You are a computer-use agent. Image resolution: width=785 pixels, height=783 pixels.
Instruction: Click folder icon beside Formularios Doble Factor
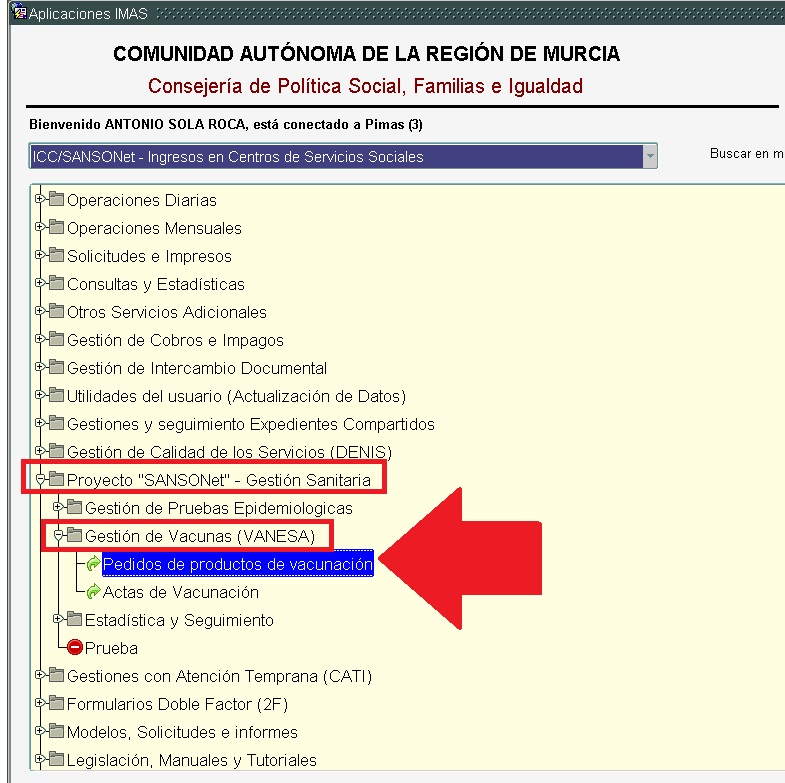55,704
